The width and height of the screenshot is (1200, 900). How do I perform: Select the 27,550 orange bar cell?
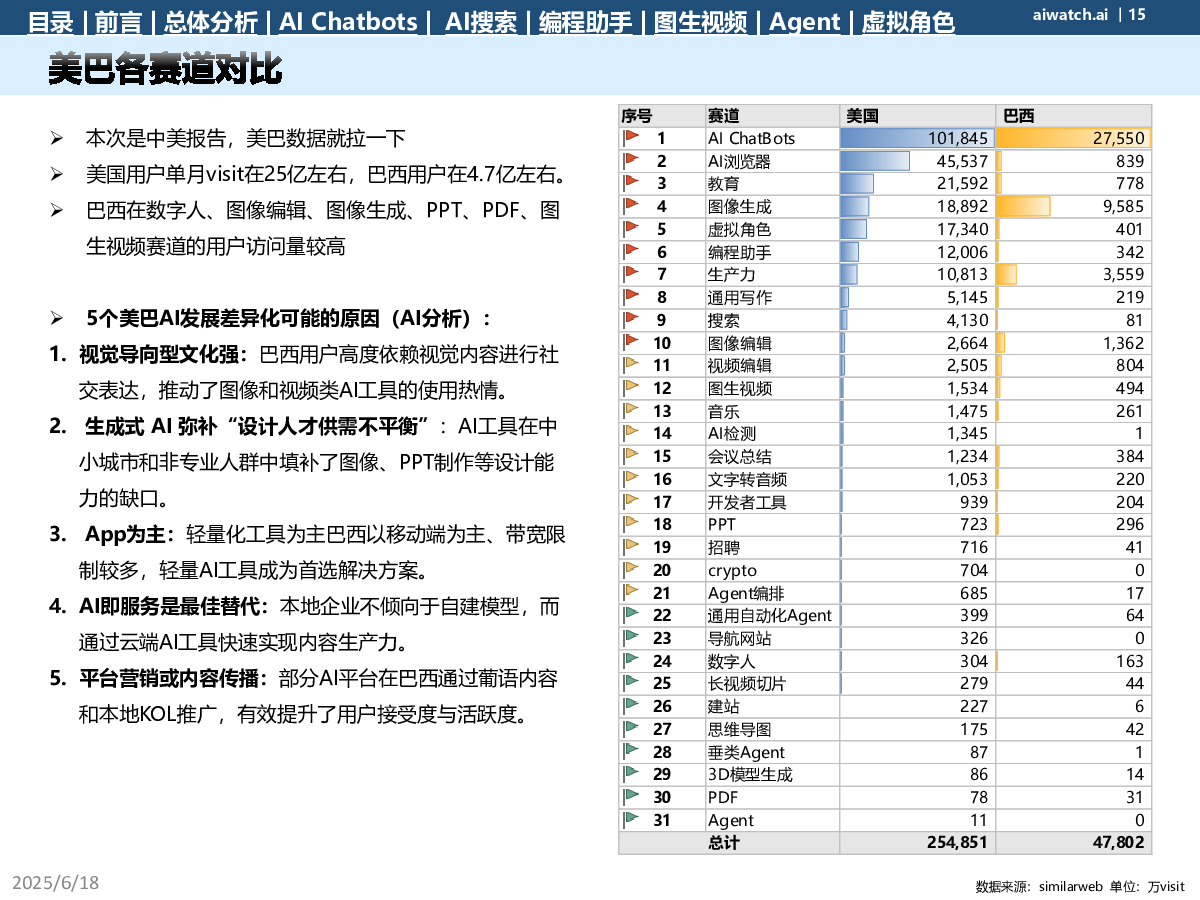(x=1074, y=138)
